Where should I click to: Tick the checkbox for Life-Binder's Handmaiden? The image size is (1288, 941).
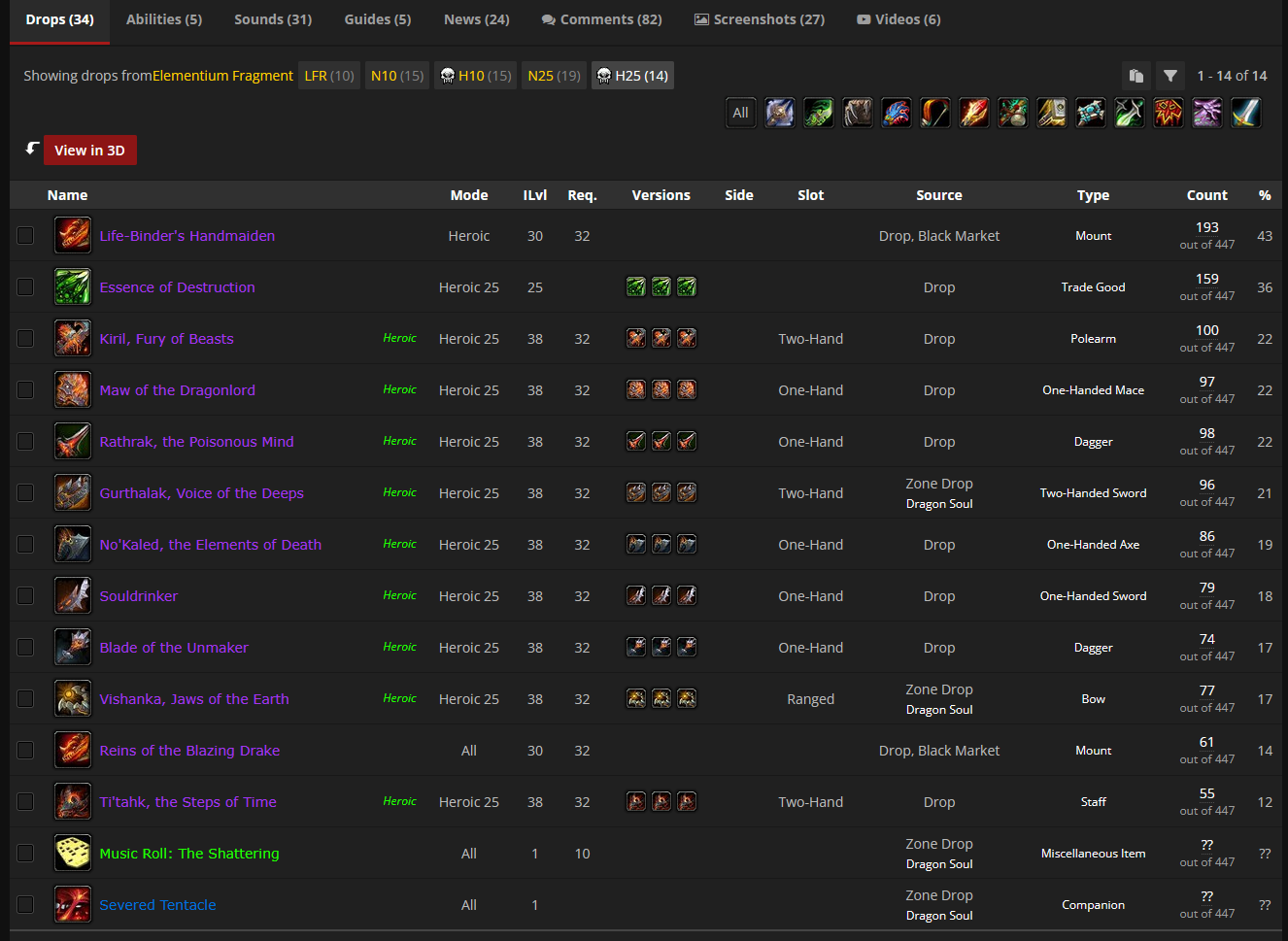[x=25, y=235]
